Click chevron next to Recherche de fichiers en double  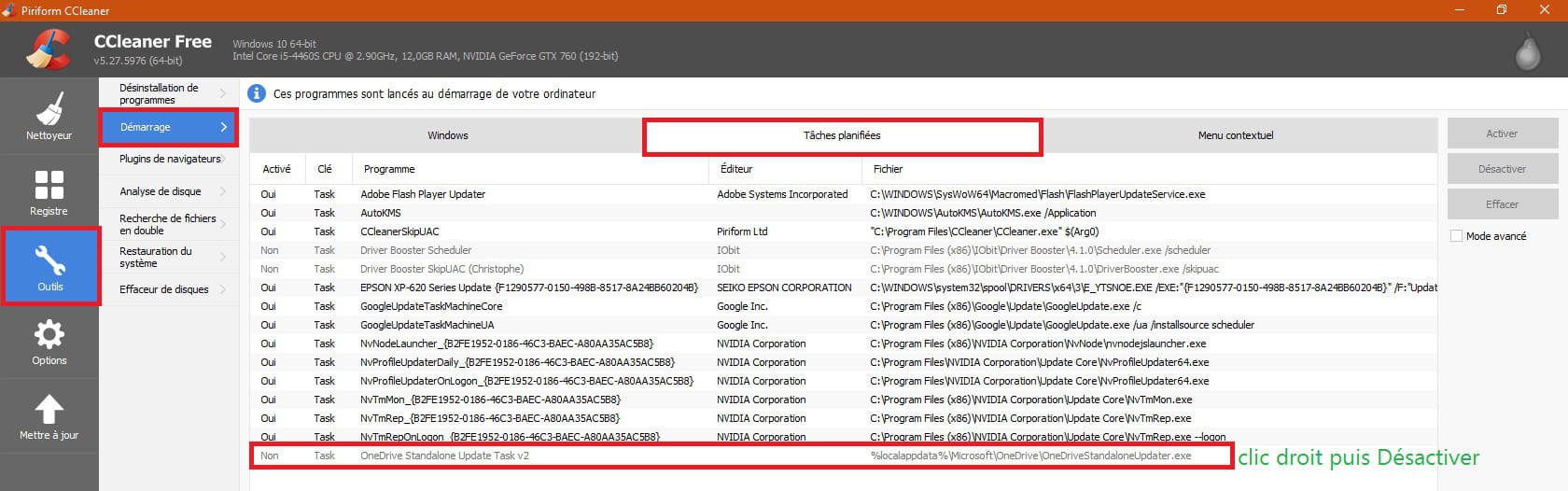click(223, 224)
